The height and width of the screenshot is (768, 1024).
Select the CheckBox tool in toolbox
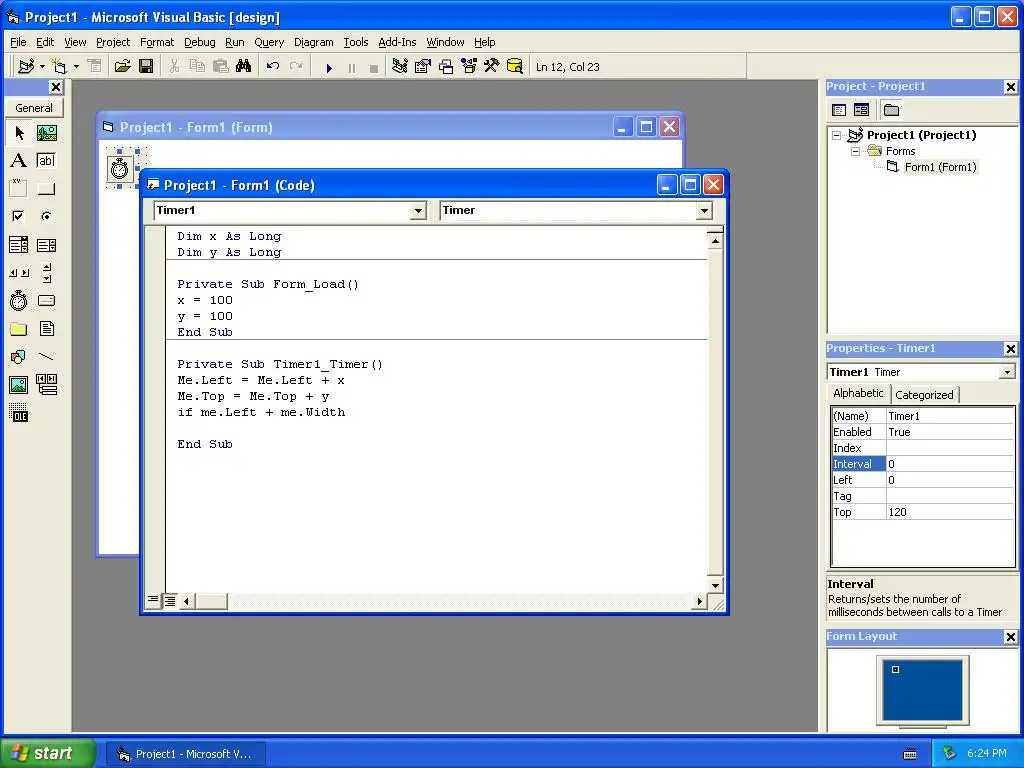point(19,216)
